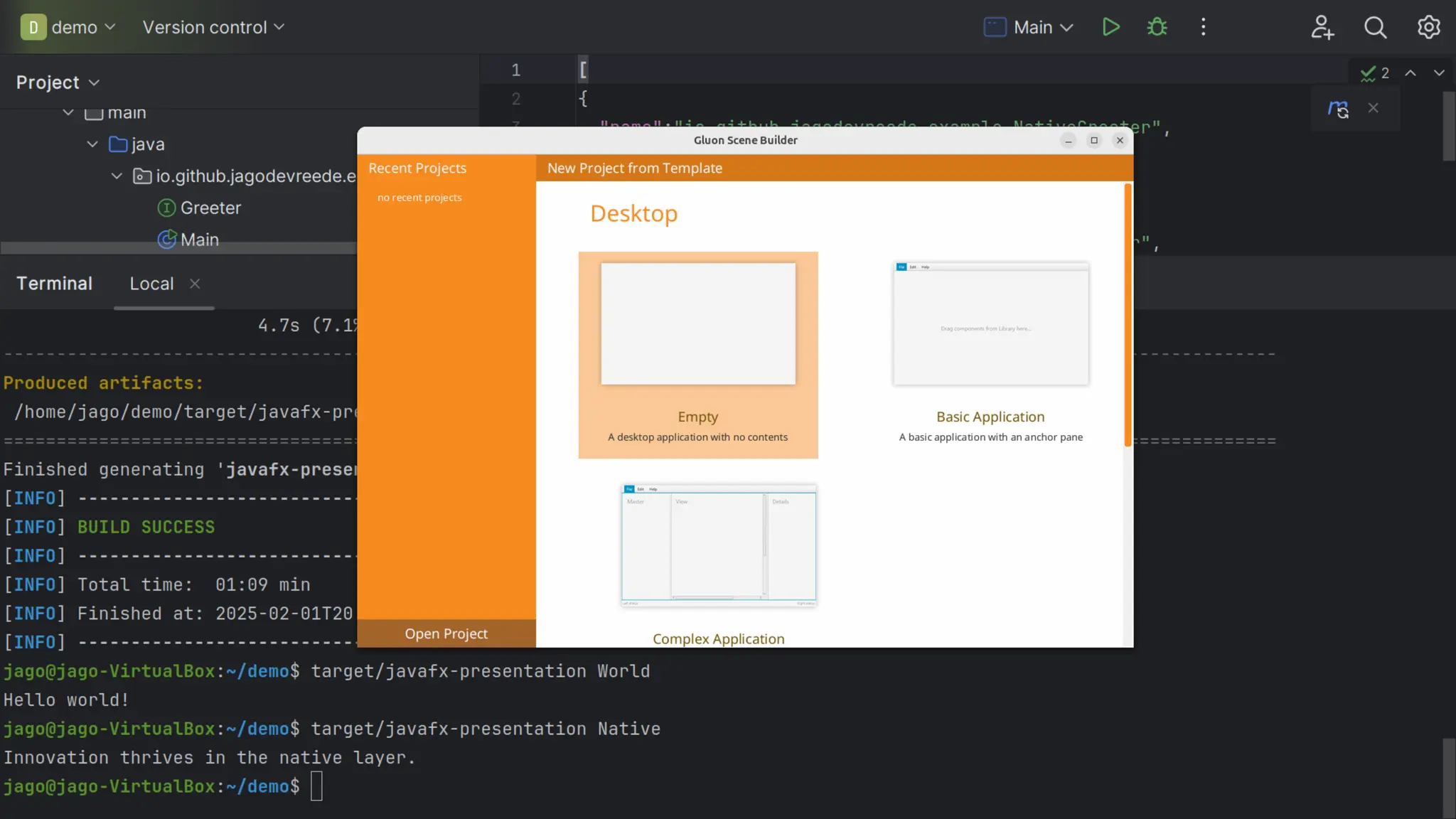
Task: Click the green Run button
Action: tap(1110, 27)
